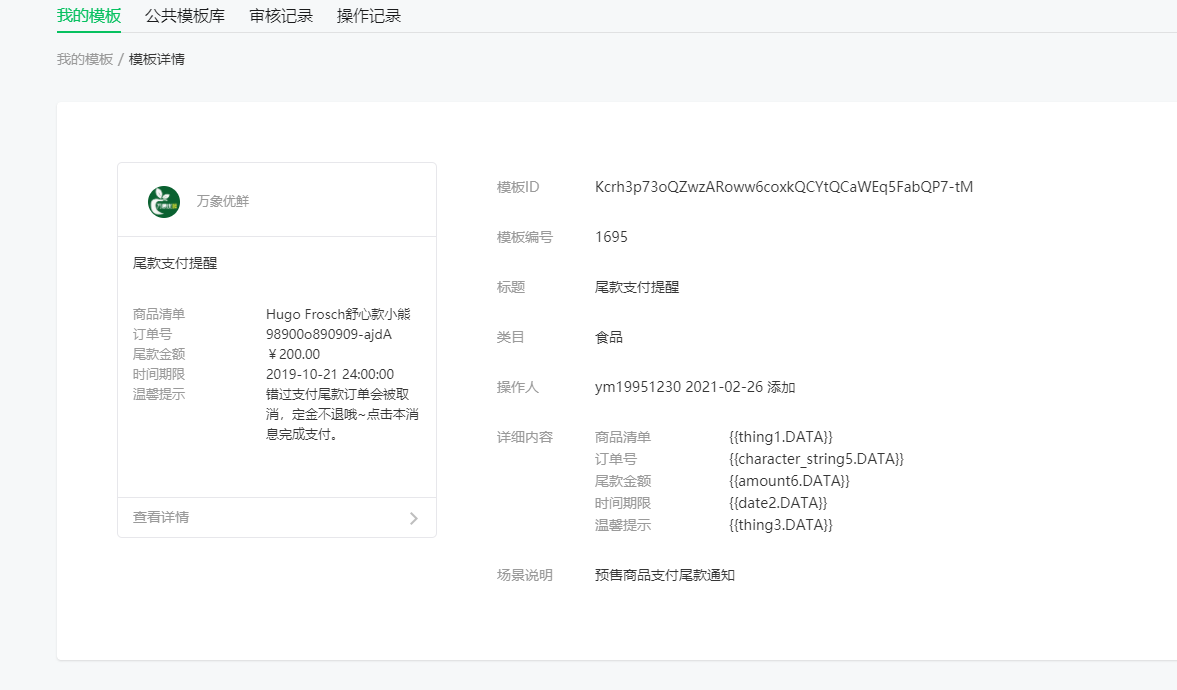1177x690 pixels.
Task: Open 查看详情 in preview card
Action: pyautogui.click(x=277, y=517)
